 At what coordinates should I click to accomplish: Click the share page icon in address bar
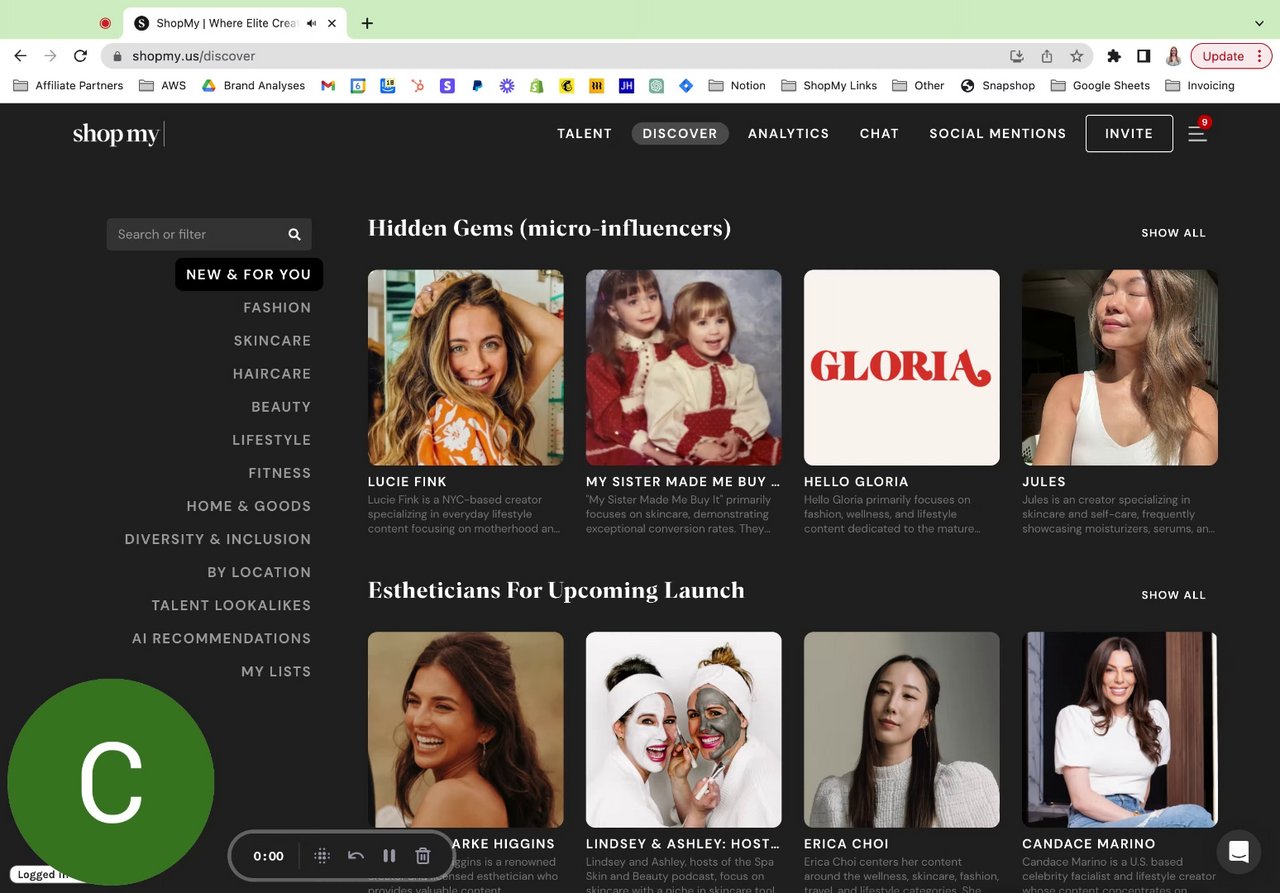[1047, 56]
